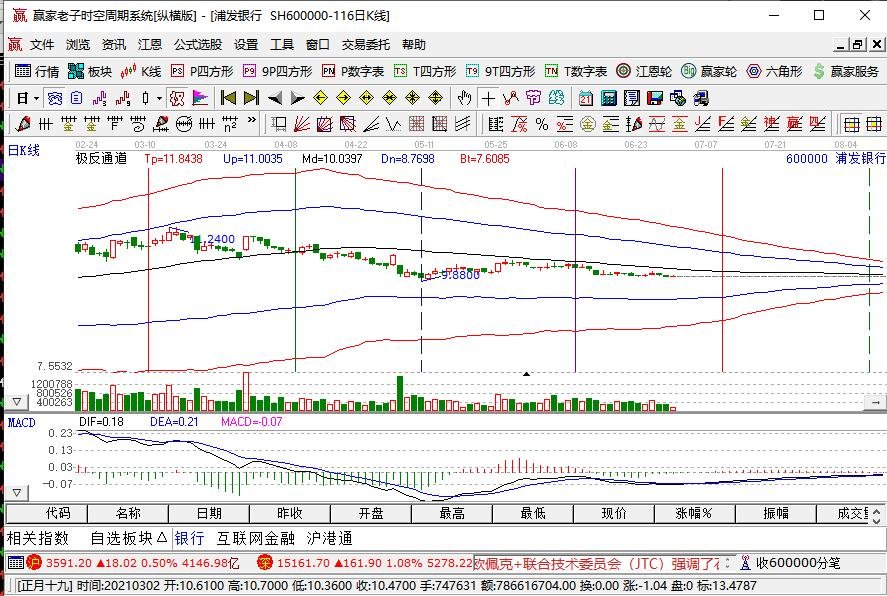
Task: Click the 赢家服务 button
Action: pyautogui.click(x=855, y=71)
